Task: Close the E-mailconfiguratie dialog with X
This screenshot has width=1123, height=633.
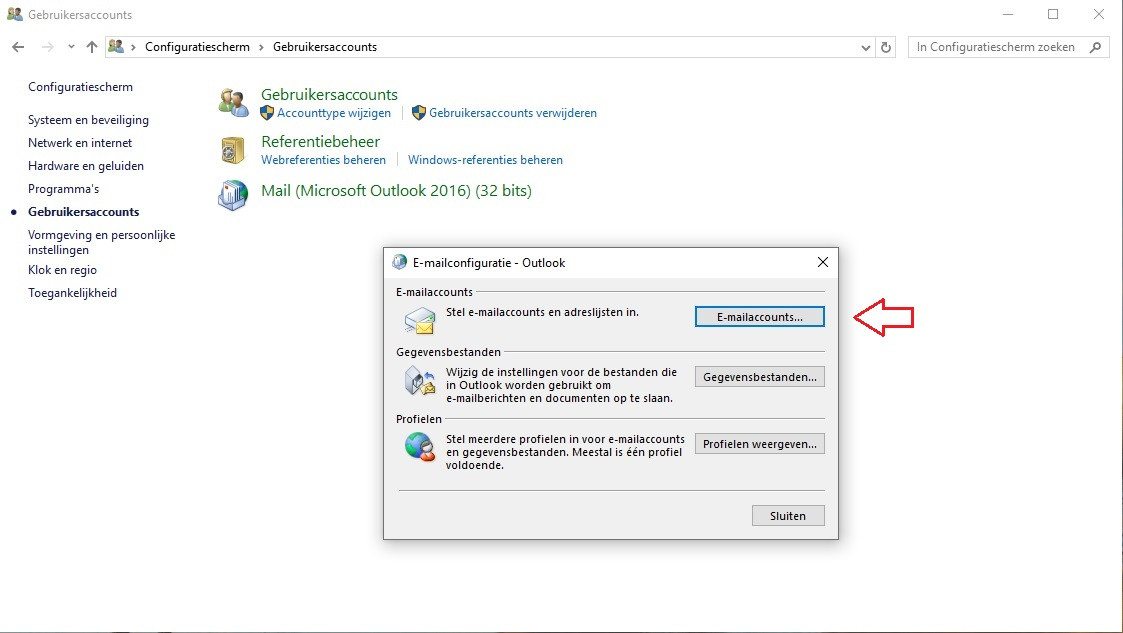Action: point(823,262)
